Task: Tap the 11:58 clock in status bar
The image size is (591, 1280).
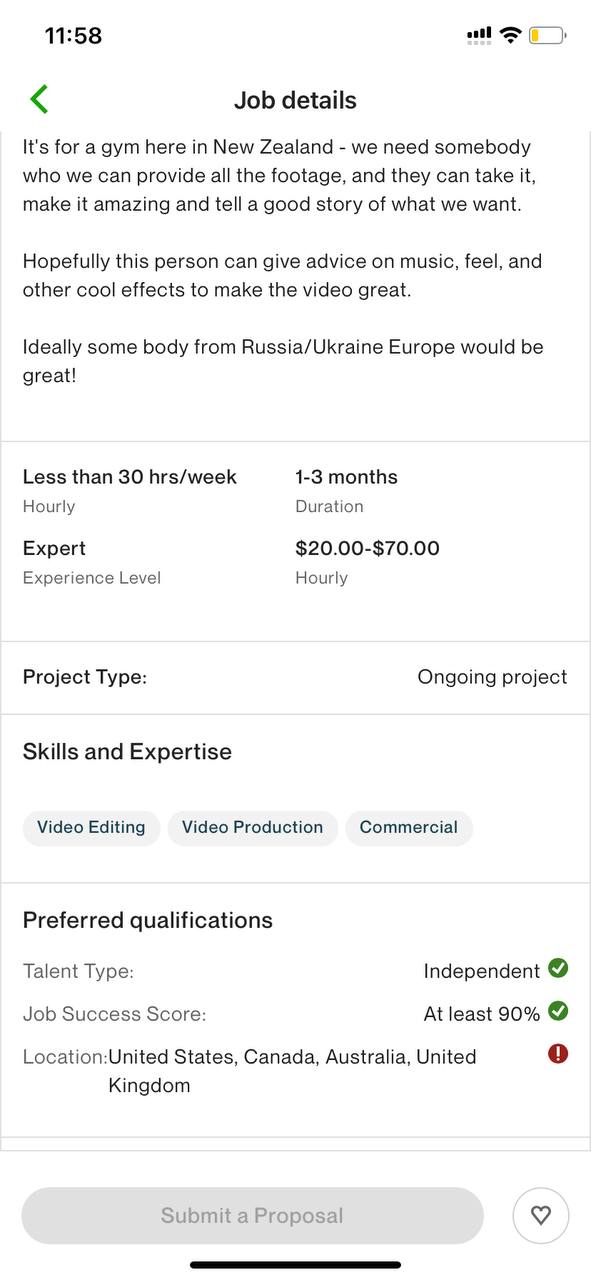Action: pos(73,35)
